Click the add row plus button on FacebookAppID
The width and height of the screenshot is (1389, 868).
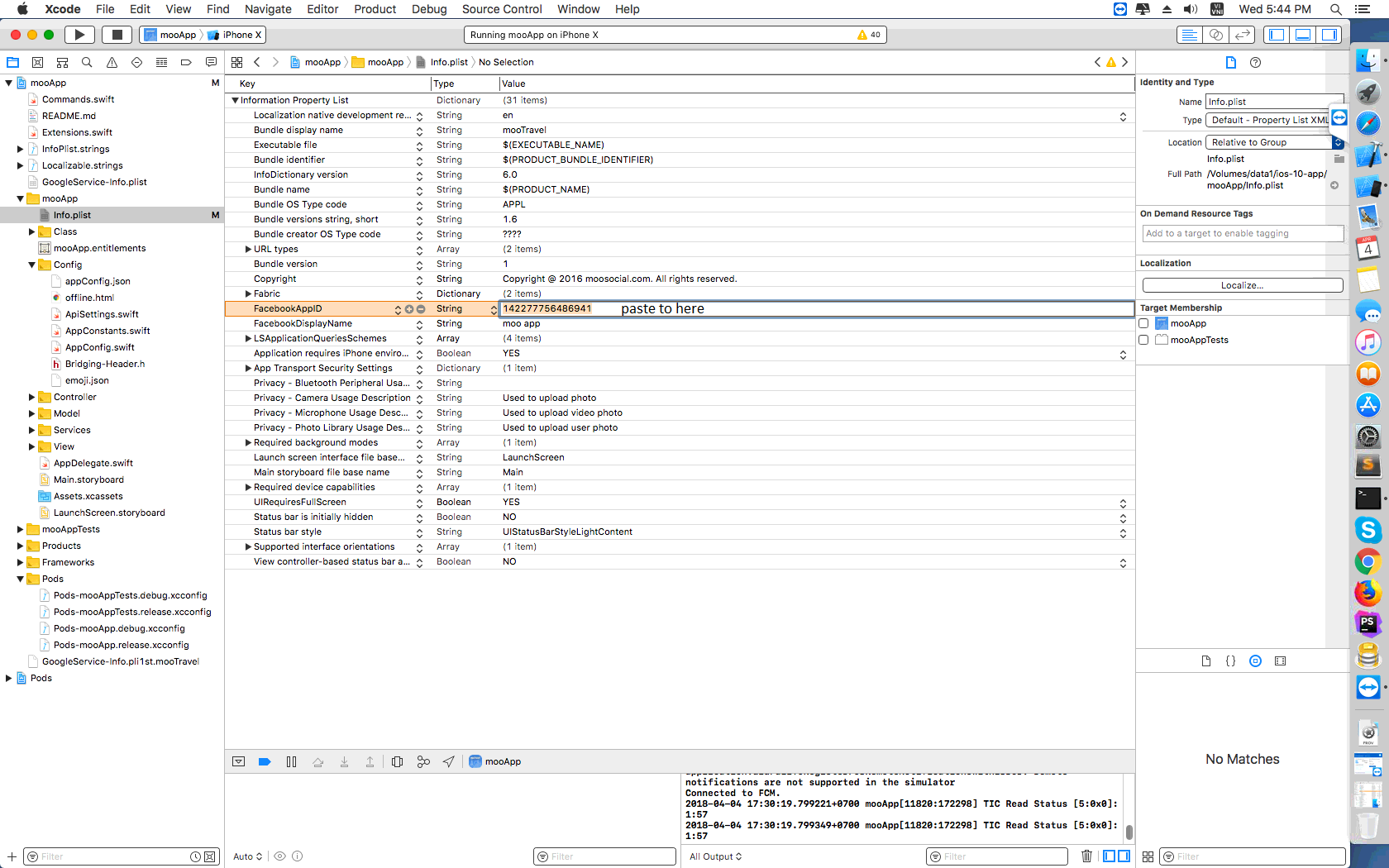tap(409, 309)
